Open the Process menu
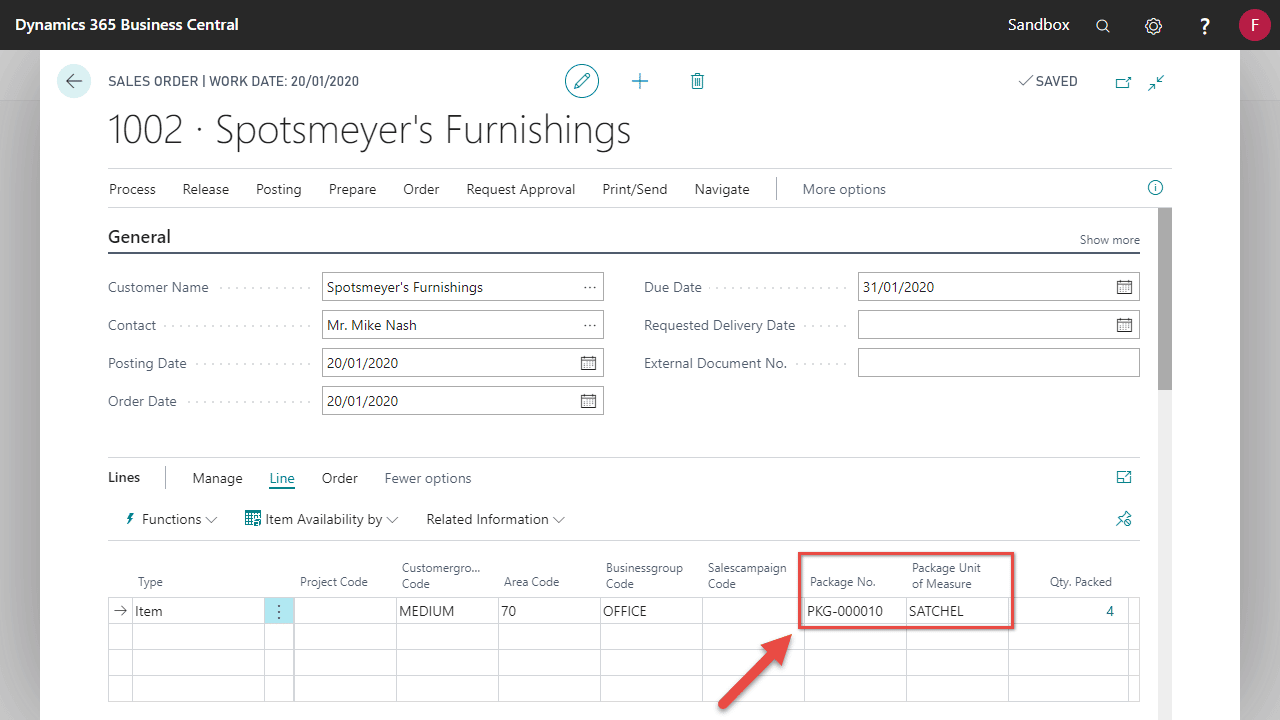This screenshot has width=1280, height=720. [132, 189]
